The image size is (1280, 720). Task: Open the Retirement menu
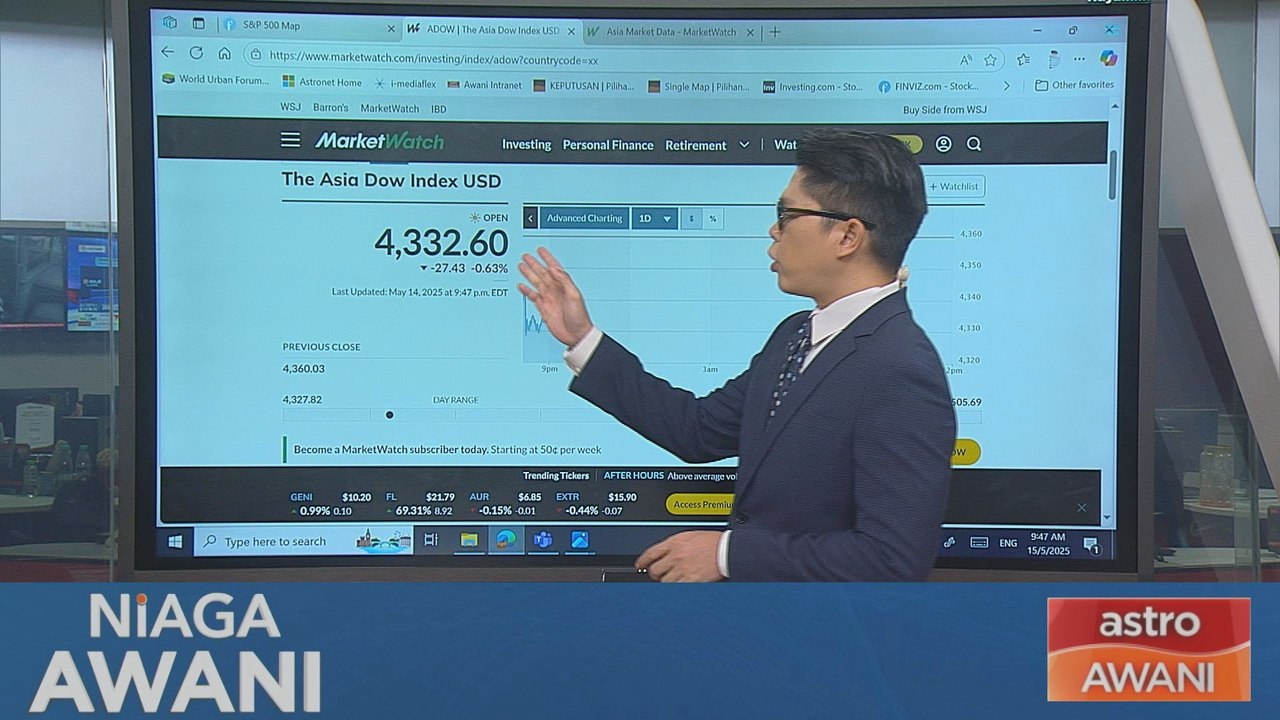pyautogui.click(x=696, y=145)
